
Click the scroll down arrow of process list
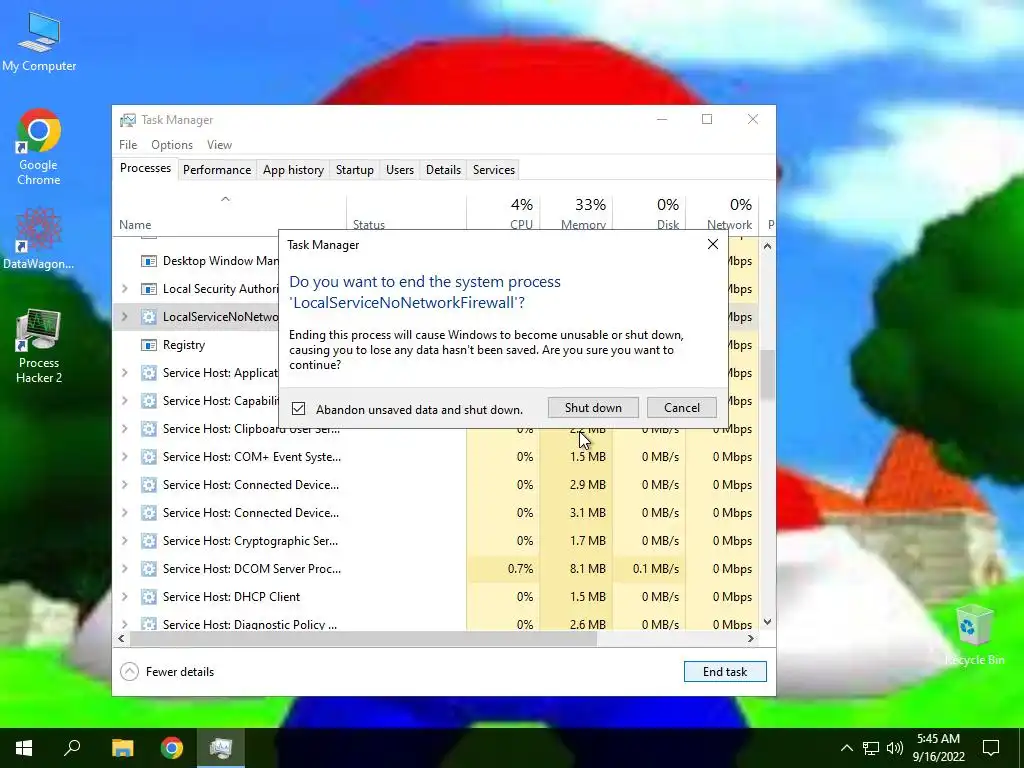coord(767,622)
